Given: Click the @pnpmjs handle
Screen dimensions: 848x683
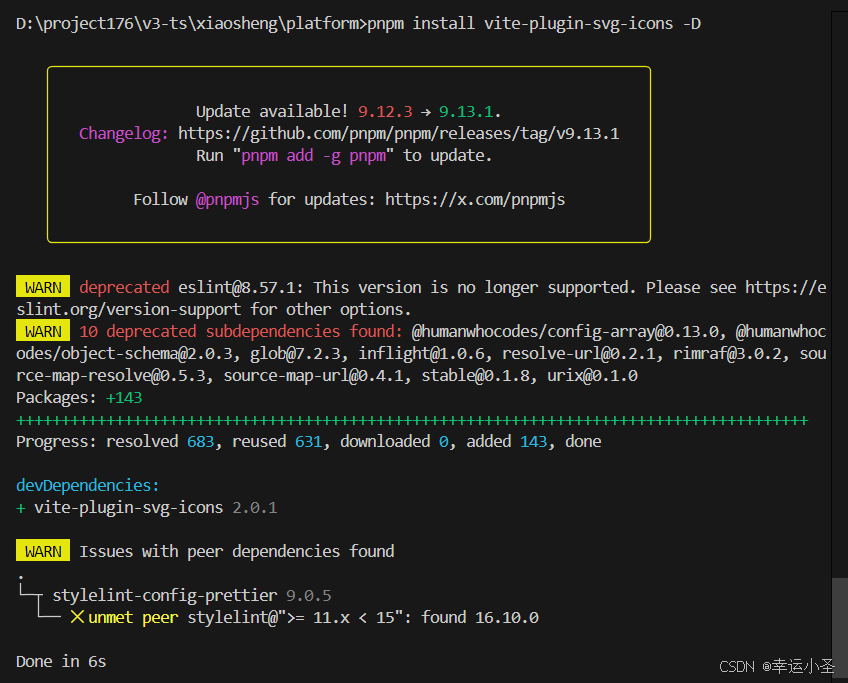Looking at the screenshot, I should pos(226,199).
